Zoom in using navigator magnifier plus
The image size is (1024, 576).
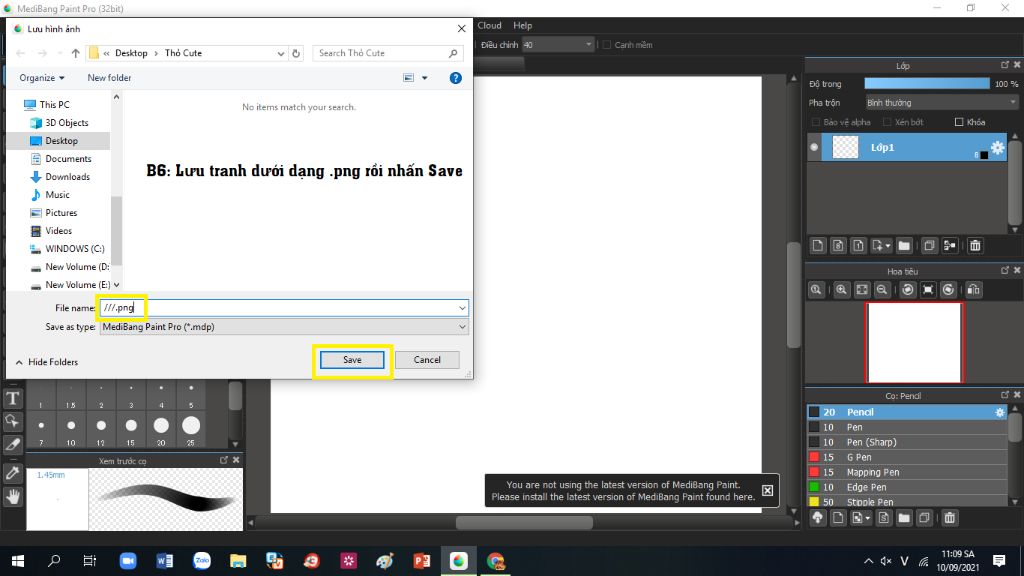click(x=841, y=290)
